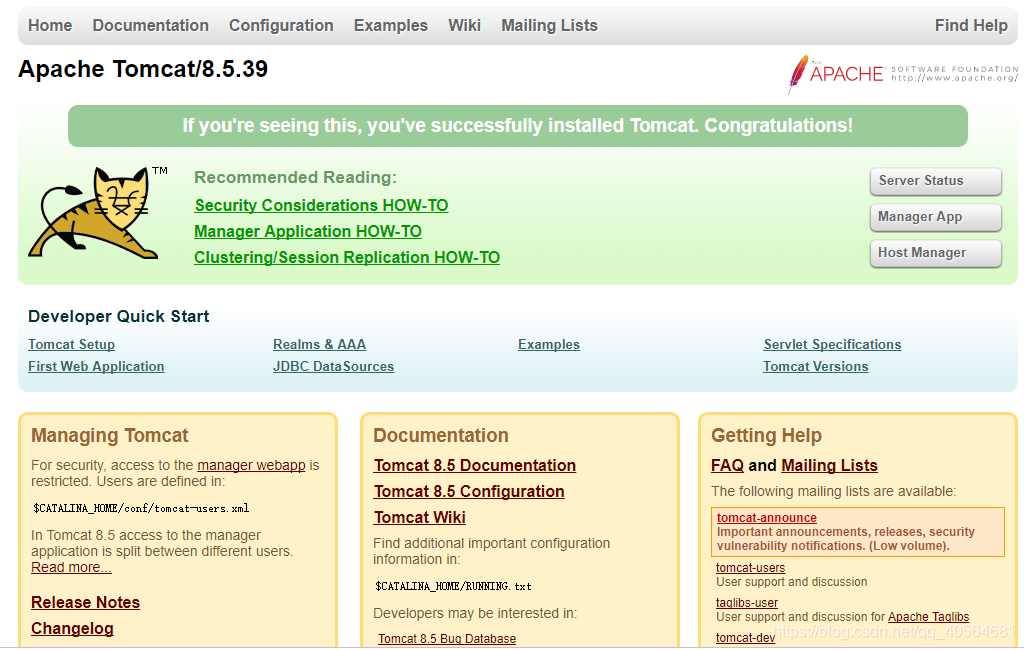Follow the Apache Taglibs link
The image size is (1024, 650).
[x=929, y=617]
